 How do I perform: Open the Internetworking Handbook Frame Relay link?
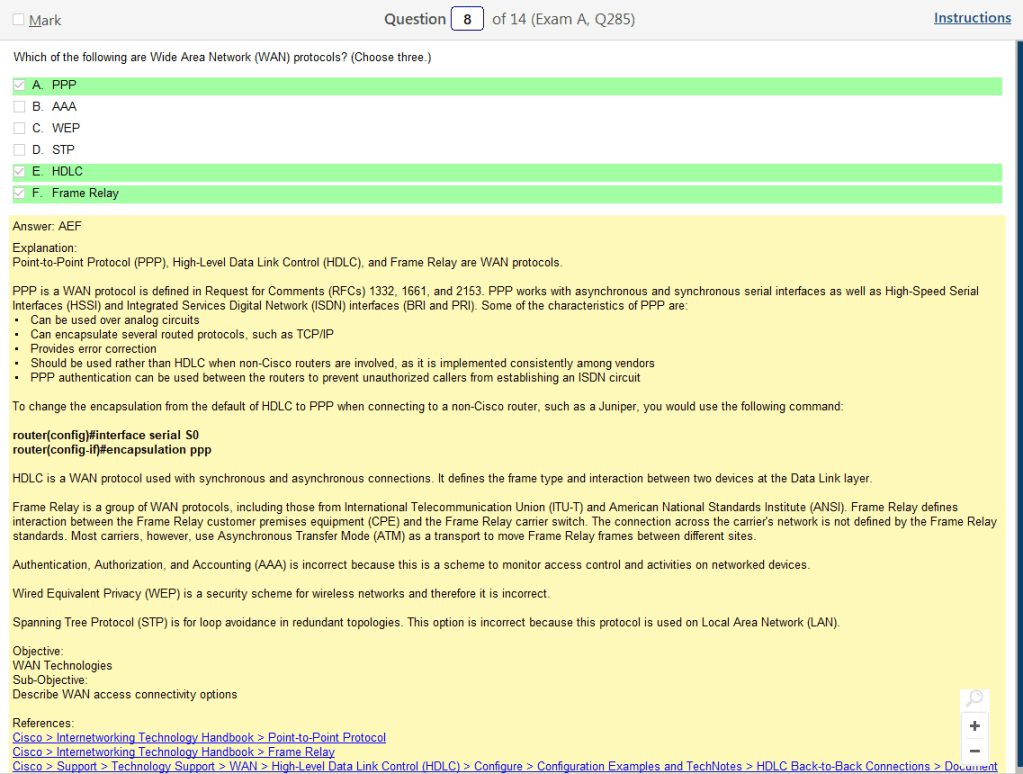tap(174, 752)
